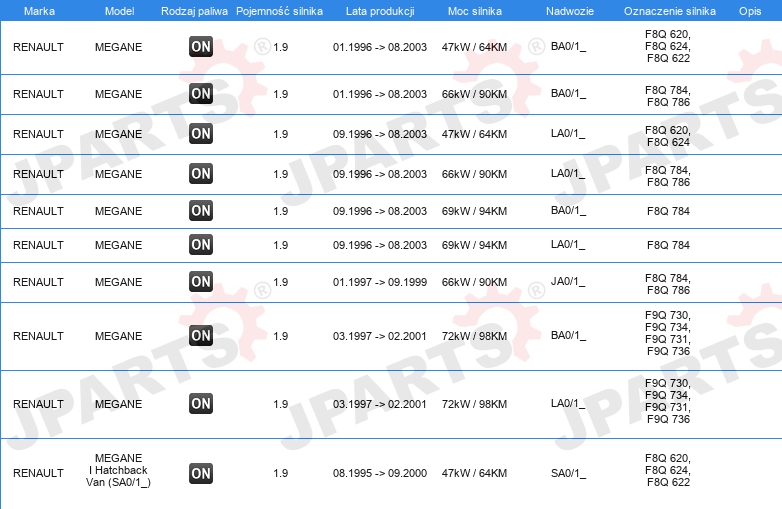Viewport: 782px width, 509px height.
Task: Select '66kW / 90KM' in the JA0/1_ row
Action: [x=474, y=282]
